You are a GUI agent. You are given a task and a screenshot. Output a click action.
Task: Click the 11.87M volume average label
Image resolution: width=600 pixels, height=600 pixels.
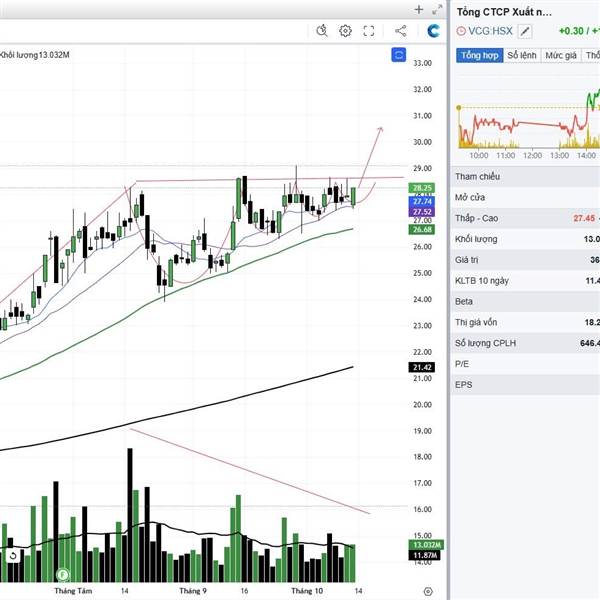click(x=425, y=555)
